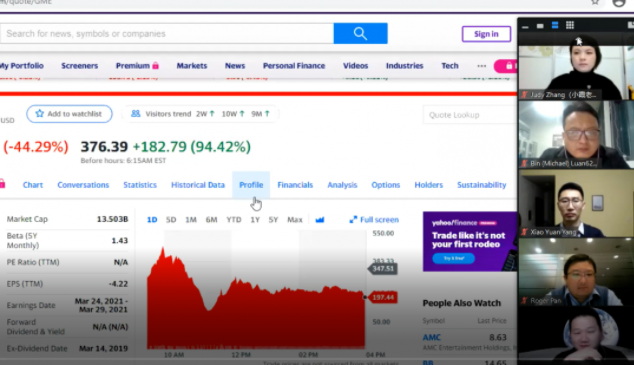
Task: Click the news and symbols search box
Action: point(167,33)
